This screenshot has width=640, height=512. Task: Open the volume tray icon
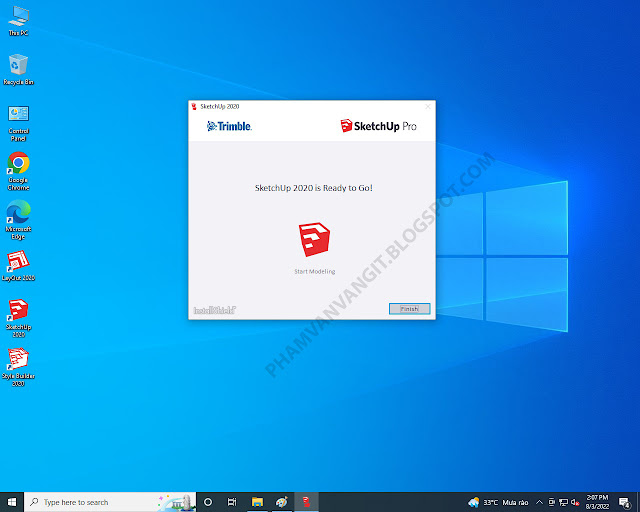point(575,502)
